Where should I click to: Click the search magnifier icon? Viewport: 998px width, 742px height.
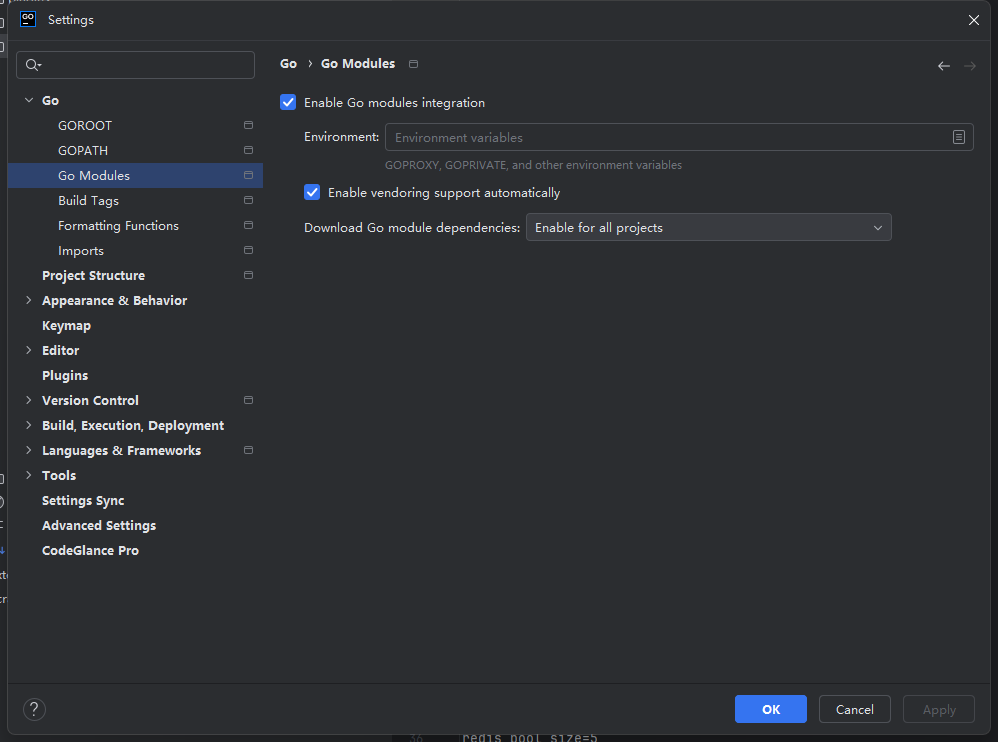(x=32, y=65)
